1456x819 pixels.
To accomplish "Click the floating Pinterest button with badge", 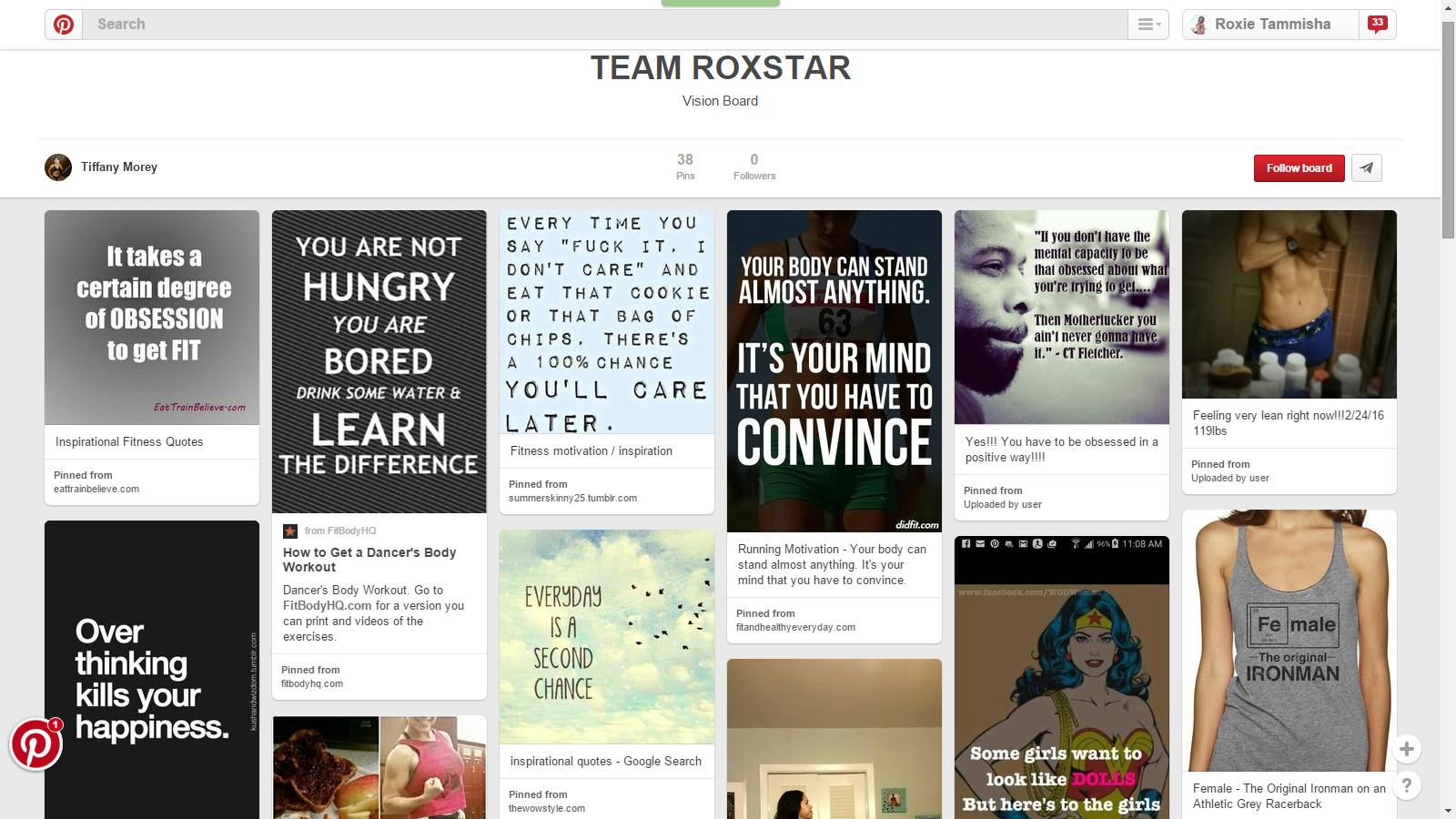I will 36,744.
